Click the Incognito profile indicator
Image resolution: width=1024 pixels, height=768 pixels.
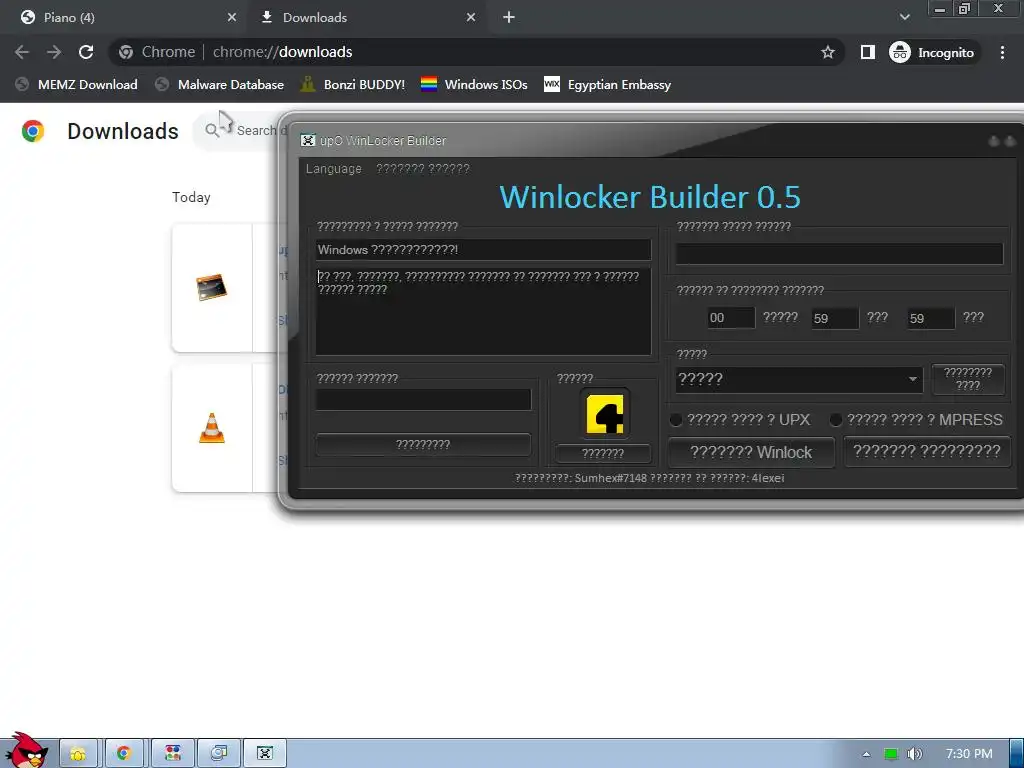(932, 52)
